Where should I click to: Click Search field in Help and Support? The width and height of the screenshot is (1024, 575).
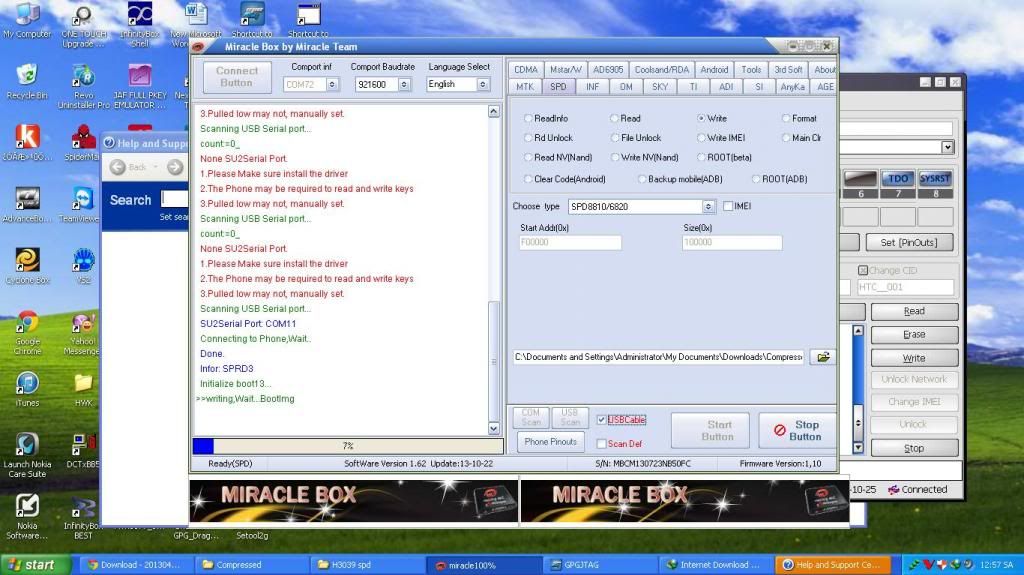[175, 198]
